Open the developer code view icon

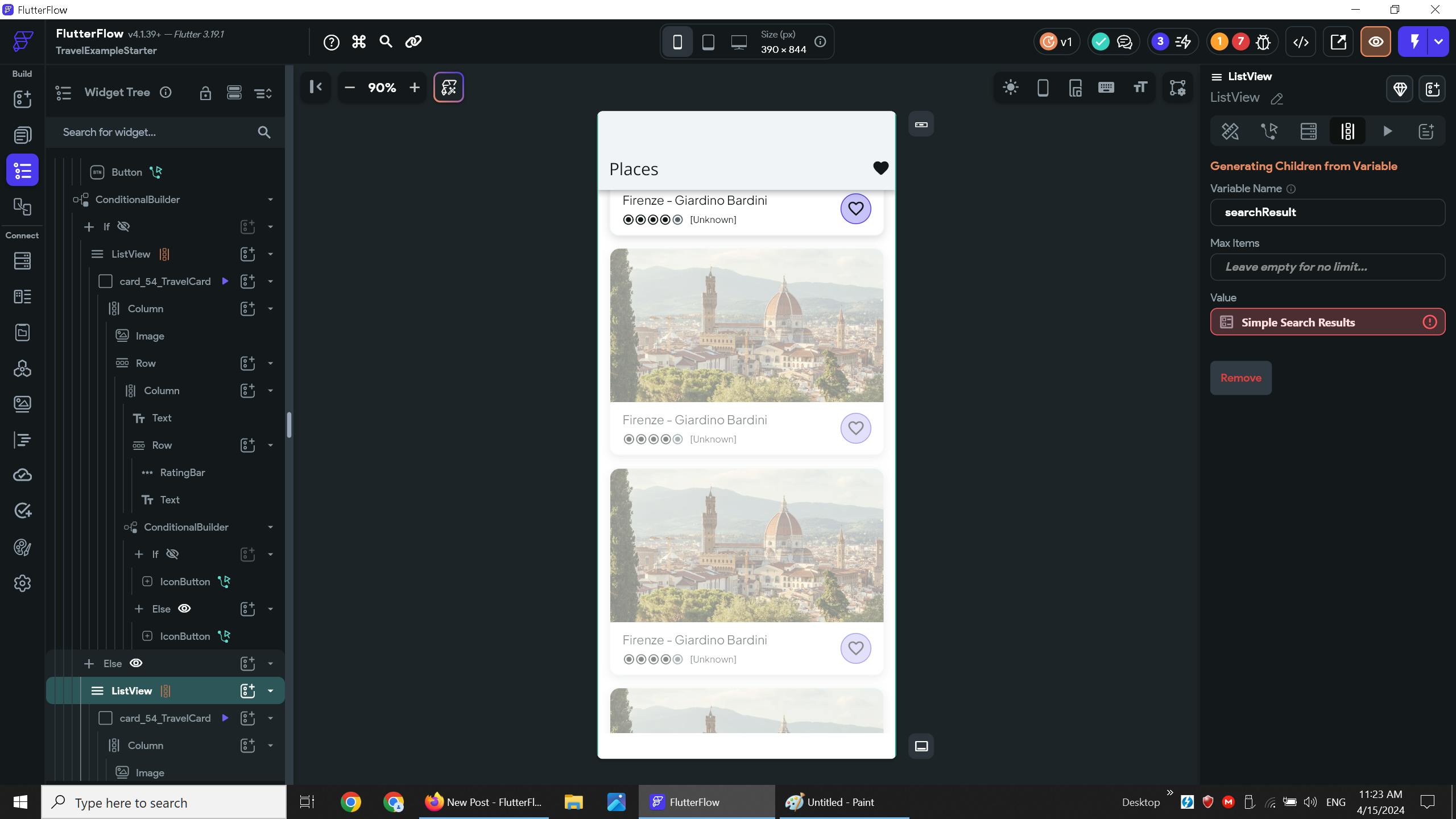tap(1301, 42)
